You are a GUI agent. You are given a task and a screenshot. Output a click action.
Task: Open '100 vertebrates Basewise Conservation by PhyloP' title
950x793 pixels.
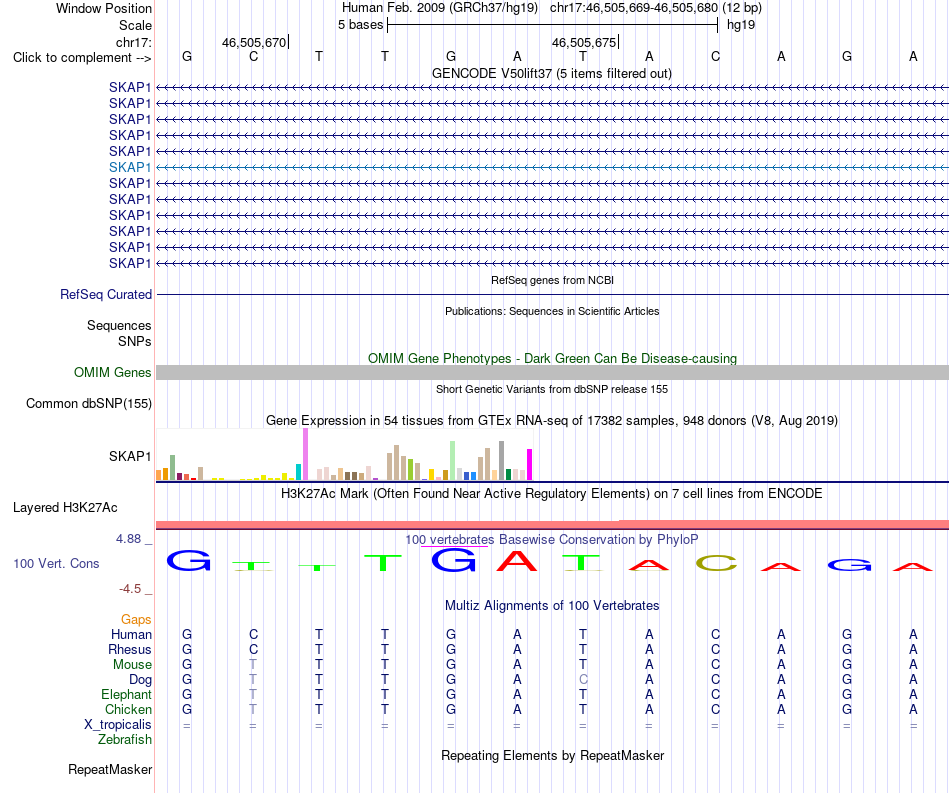(x=552, y=539)
